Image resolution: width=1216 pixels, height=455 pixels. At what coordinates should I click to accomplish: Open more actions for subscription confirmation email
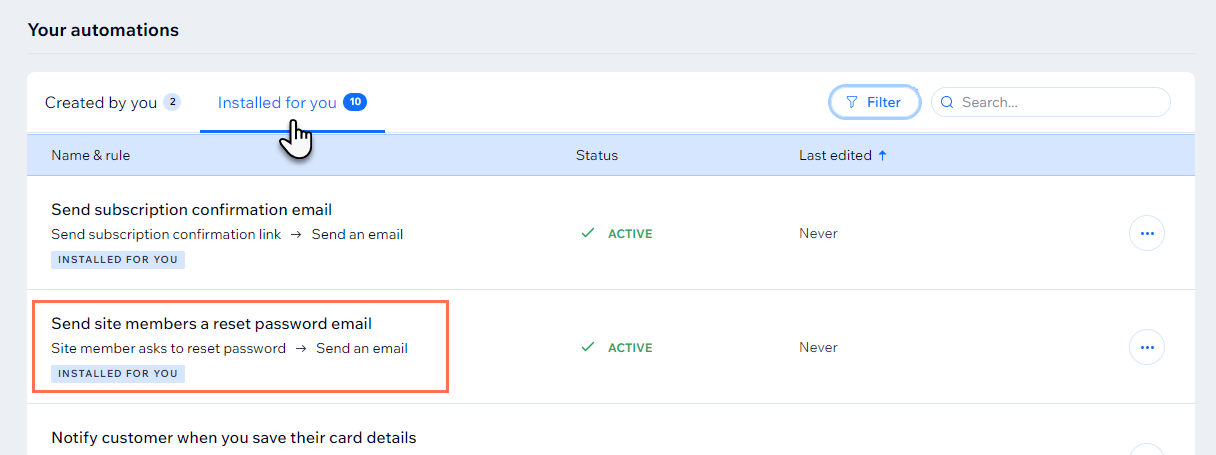1147,233
